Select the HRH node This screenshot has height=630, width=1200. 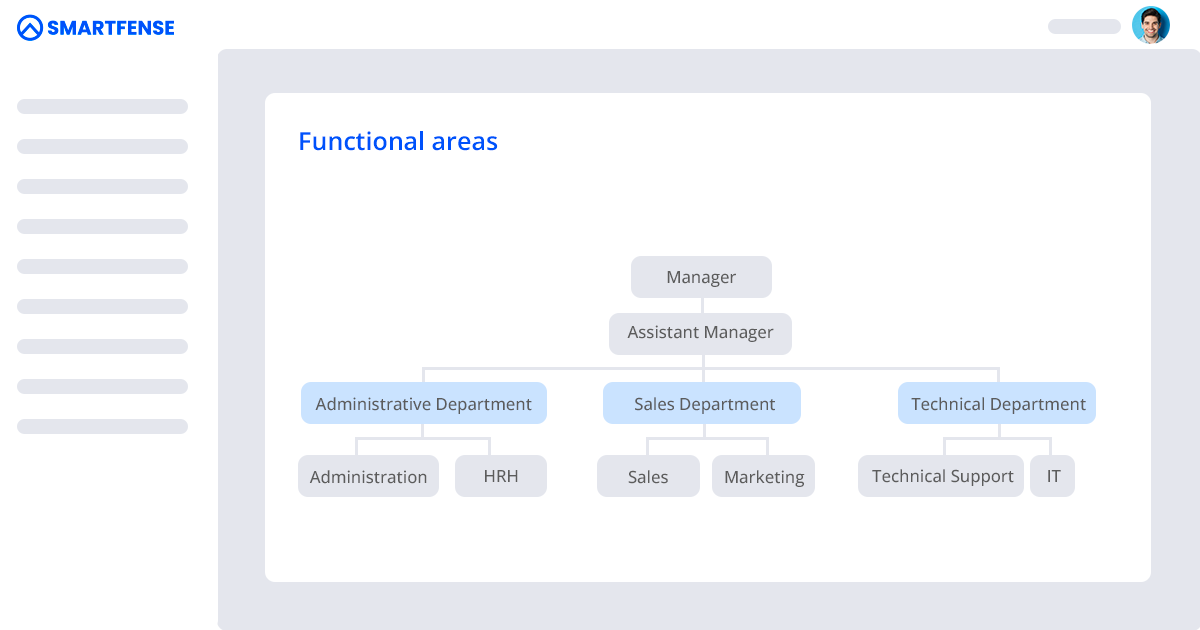[501, 476]
